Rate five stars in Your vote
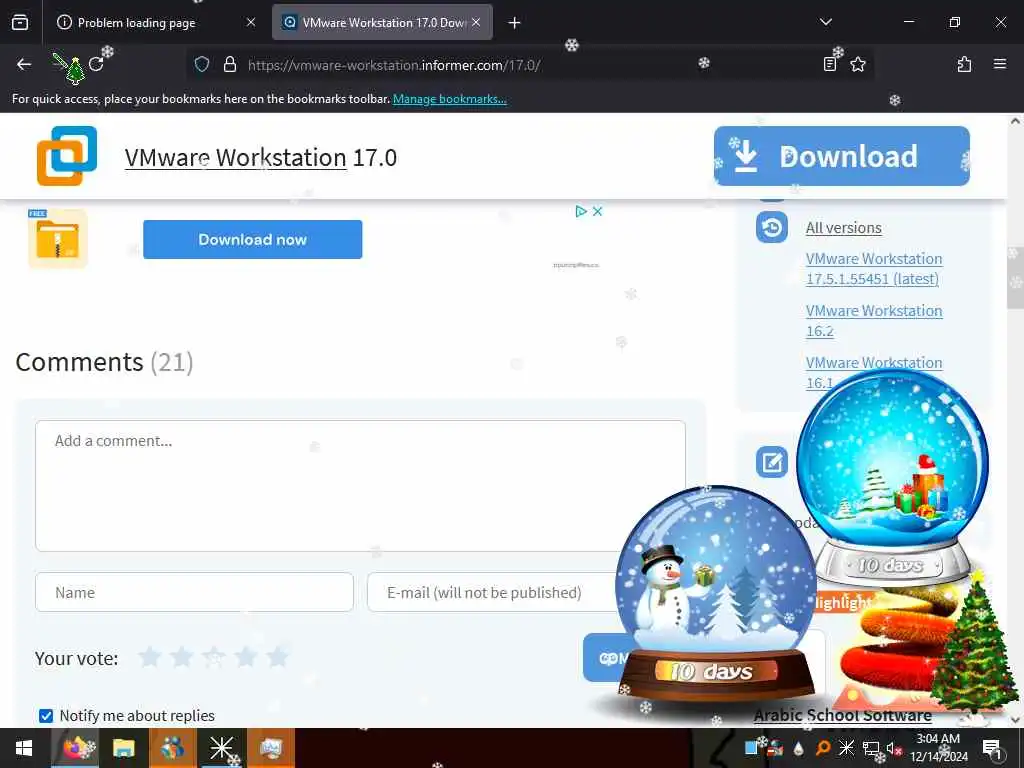 tap(278, 657)
